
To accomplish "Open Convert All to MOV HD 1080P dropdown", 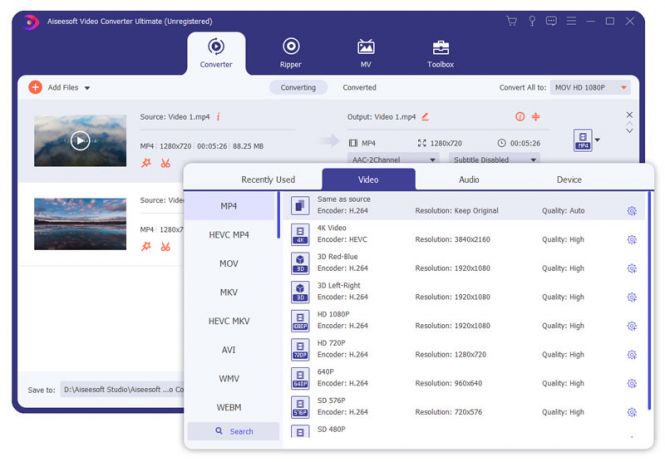I will pyautogui.click(x=590, y=87).
